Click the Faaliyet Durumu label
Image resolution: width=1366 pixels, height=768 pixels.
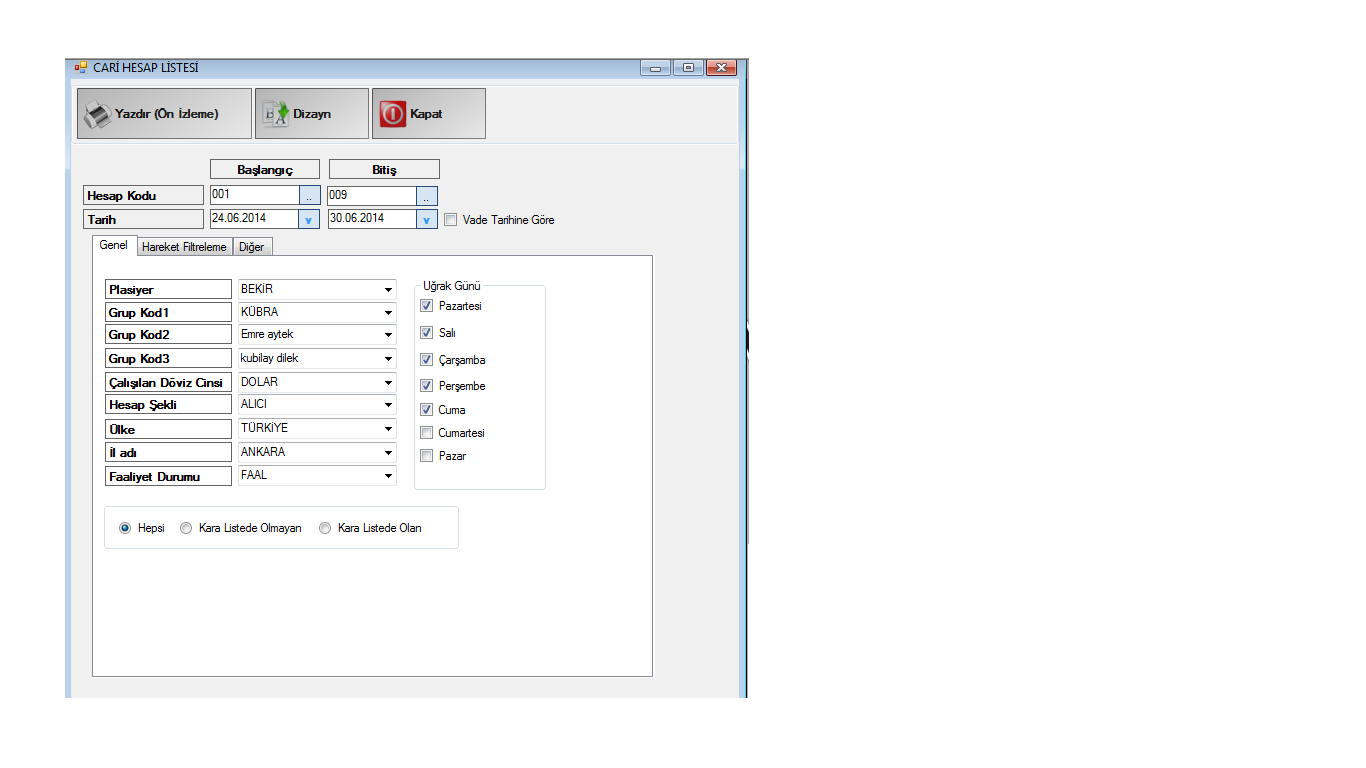coord(168,476)
